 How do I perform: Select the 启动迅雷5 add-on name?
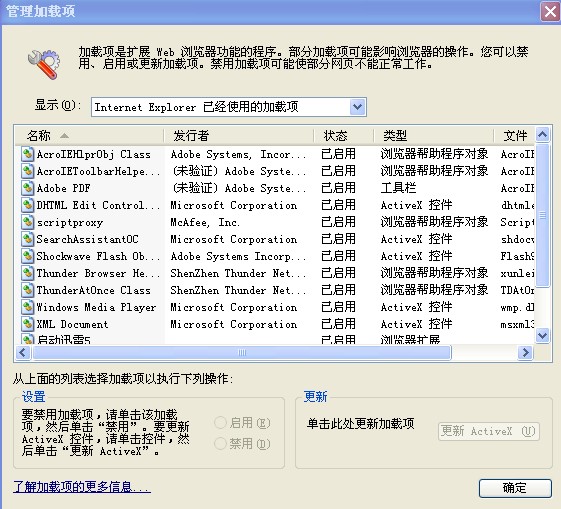[x=64, y=339]
